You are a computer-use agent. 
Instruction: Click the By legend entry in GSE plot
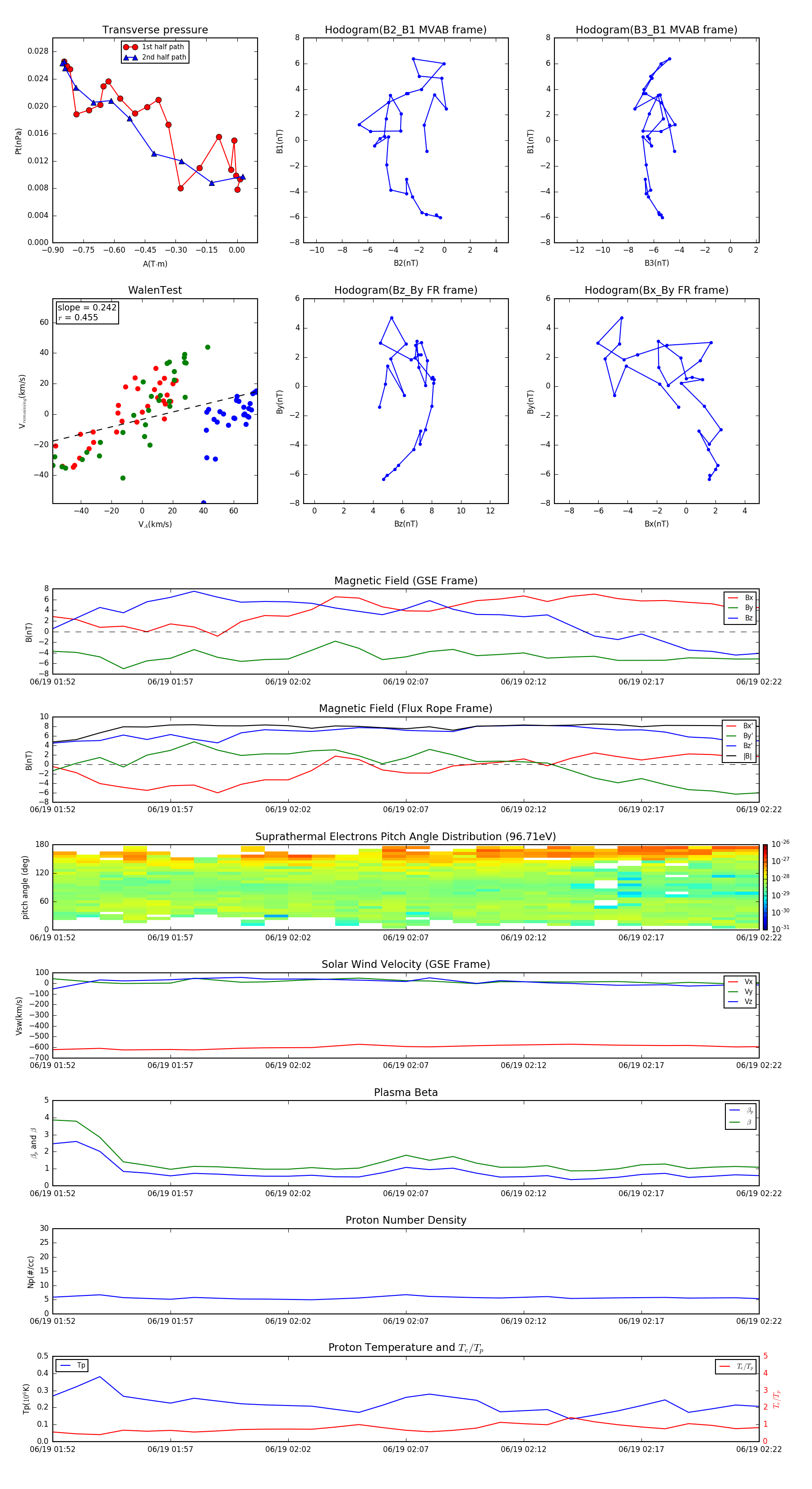[x=740, y=608]
